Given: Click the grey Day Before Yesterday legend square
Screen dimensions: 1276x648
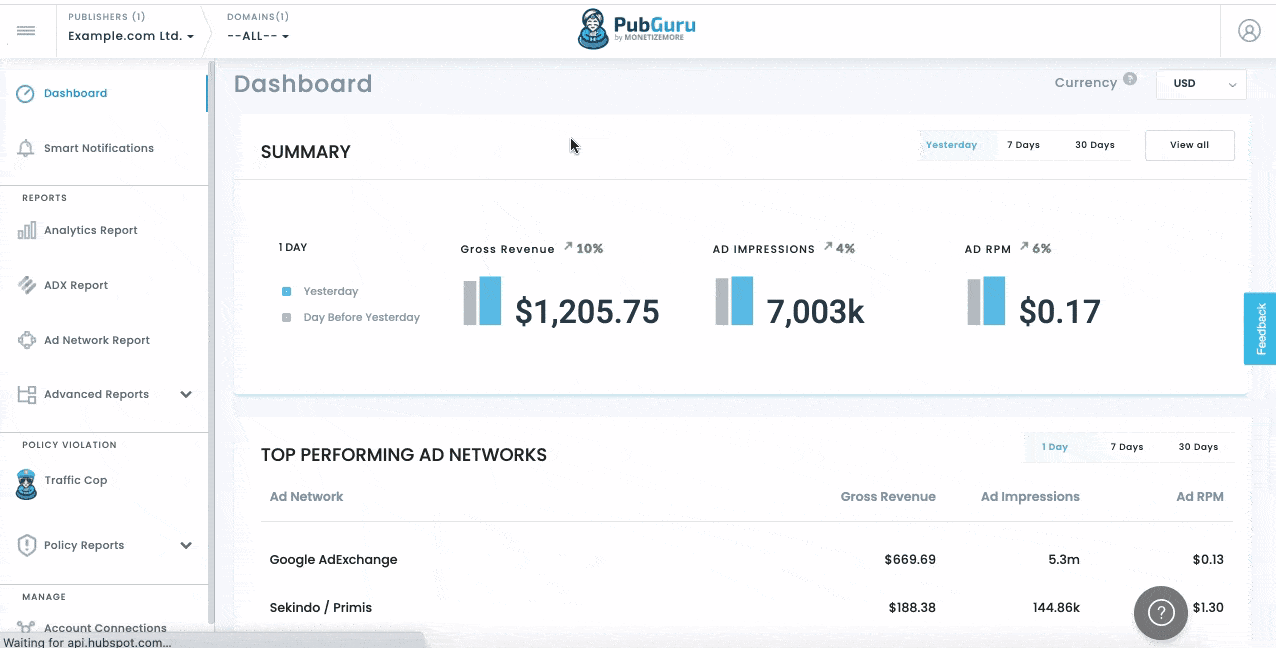Looking at the screenshot, I should (286, 317).
